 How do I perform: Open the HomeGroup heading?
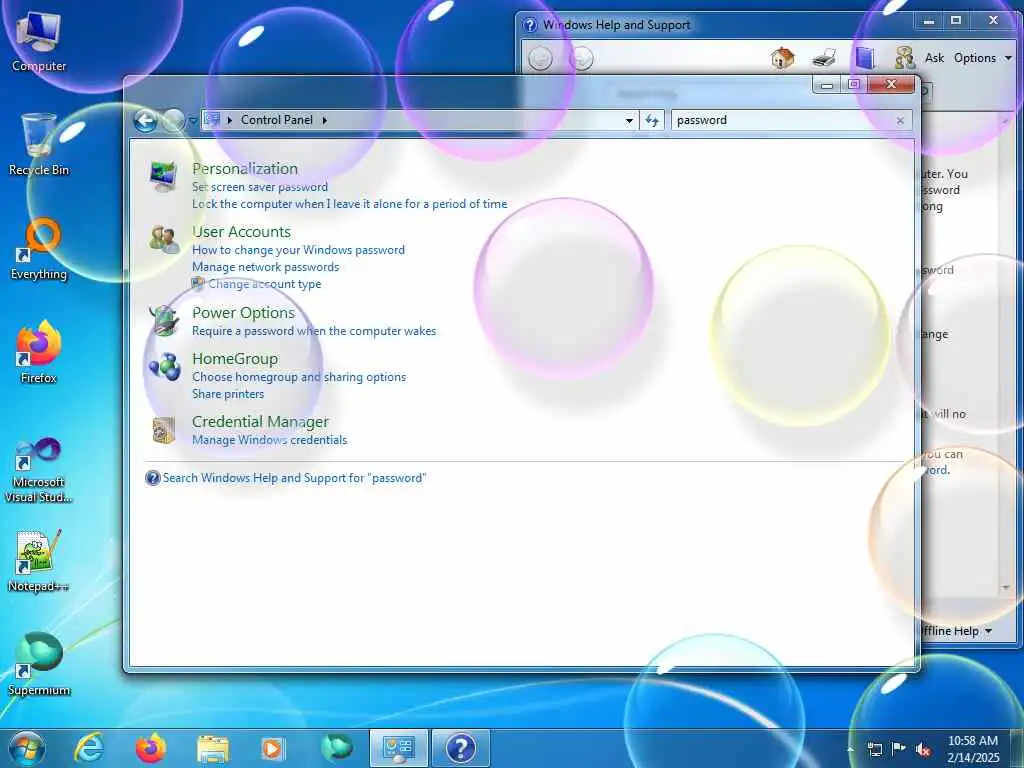pyautogui.click(x=235, y=359)
